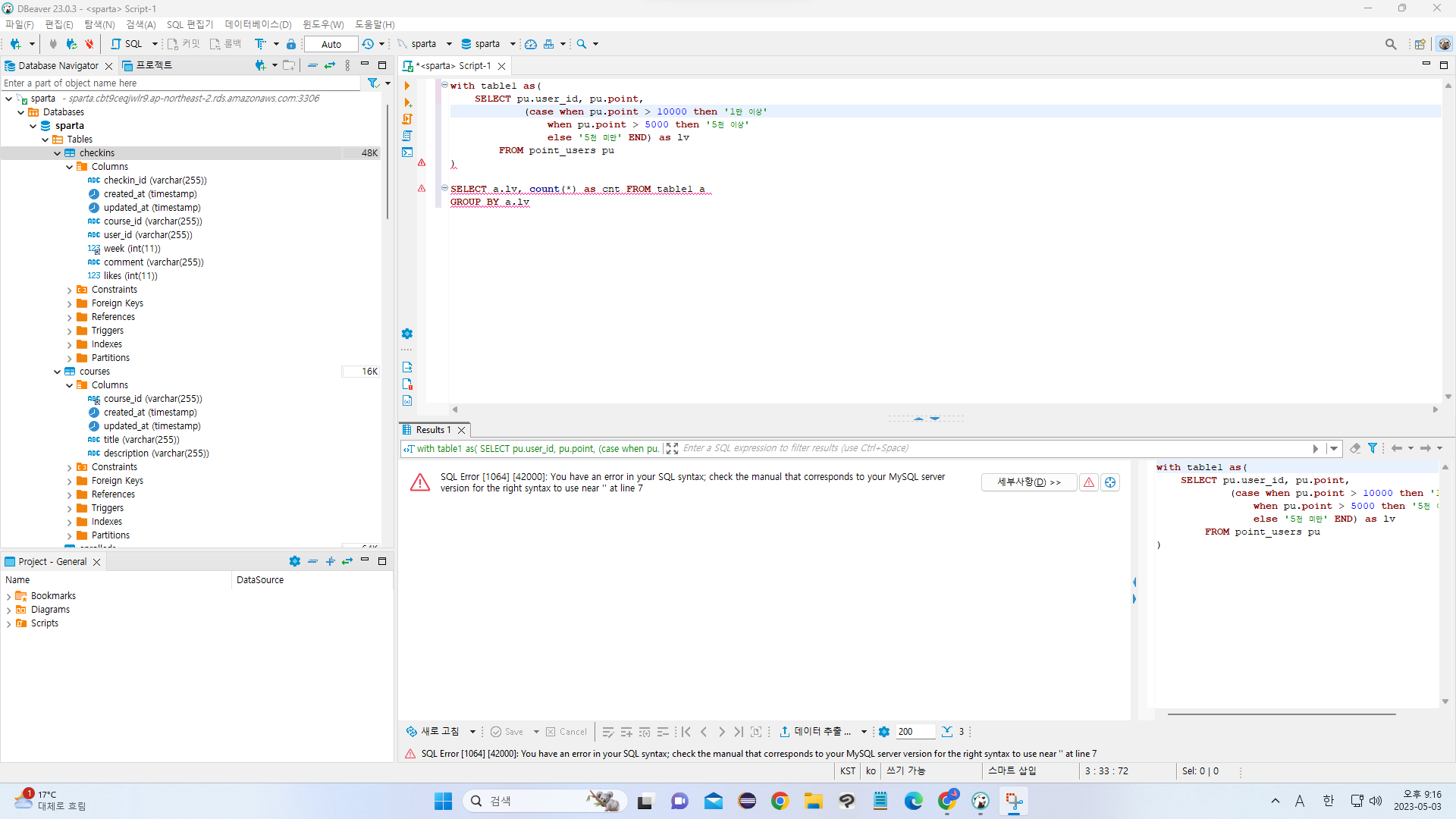Expand Indexes folder under courses
Image resolution: width=1456 pixels, height=819 pixels.
(70, 522)
